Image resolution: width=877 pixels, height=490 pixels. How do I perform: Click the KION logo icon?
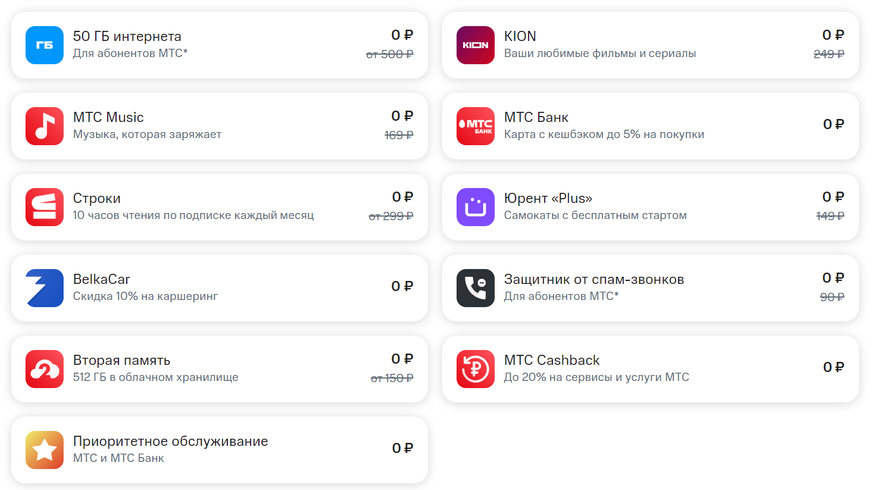475,45
